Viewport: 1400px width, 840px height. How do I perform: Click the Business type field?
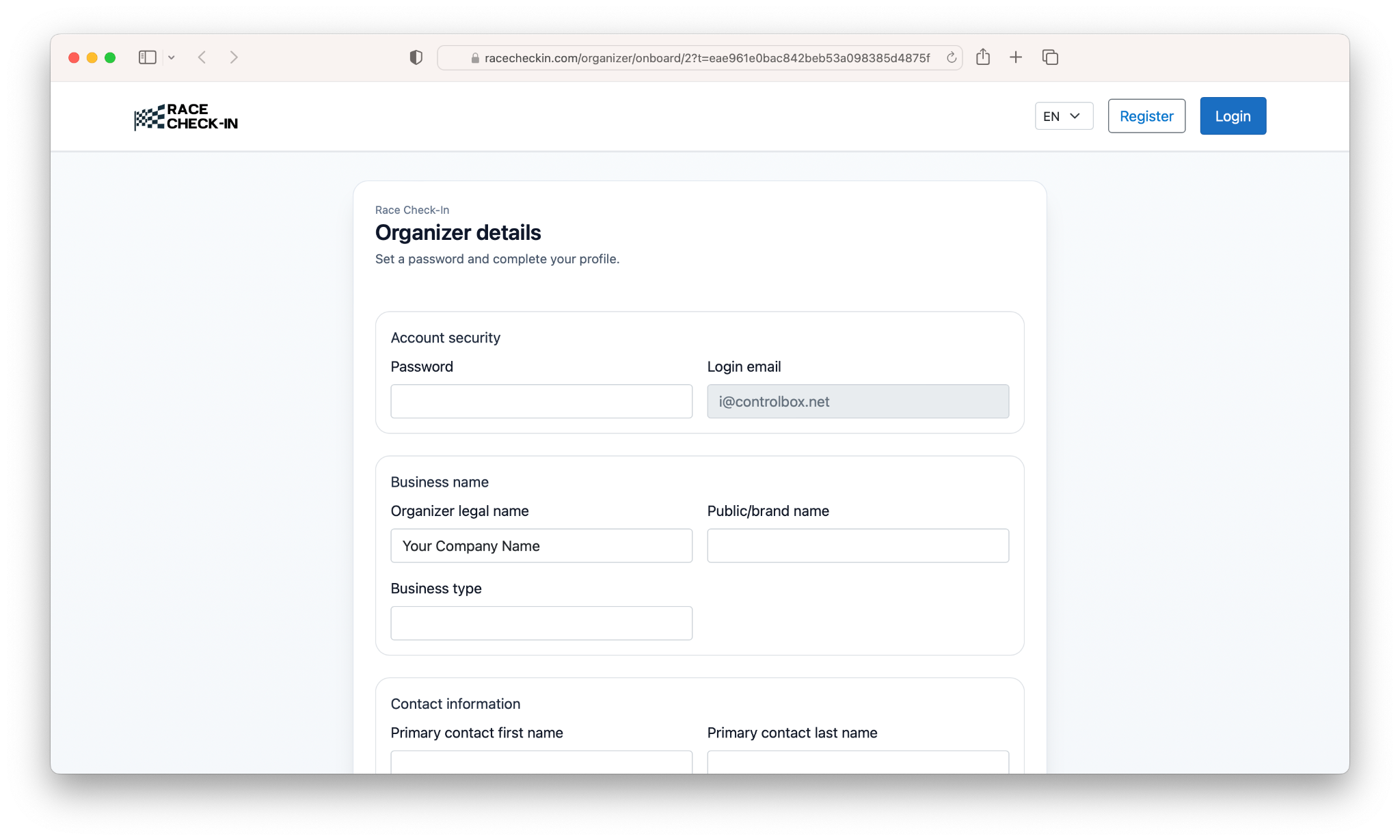click(x=541, y=623)
